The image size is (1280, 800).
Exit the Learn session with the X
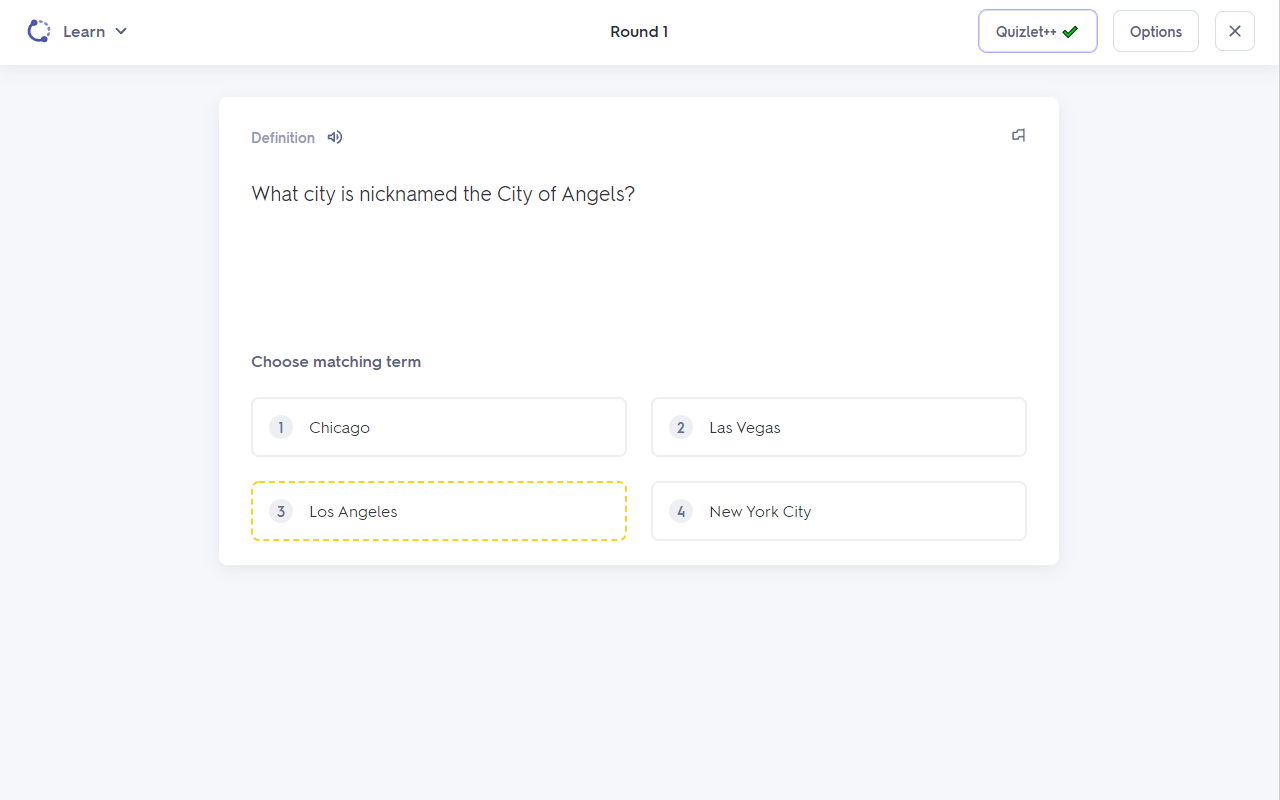tap(1234, 31)
